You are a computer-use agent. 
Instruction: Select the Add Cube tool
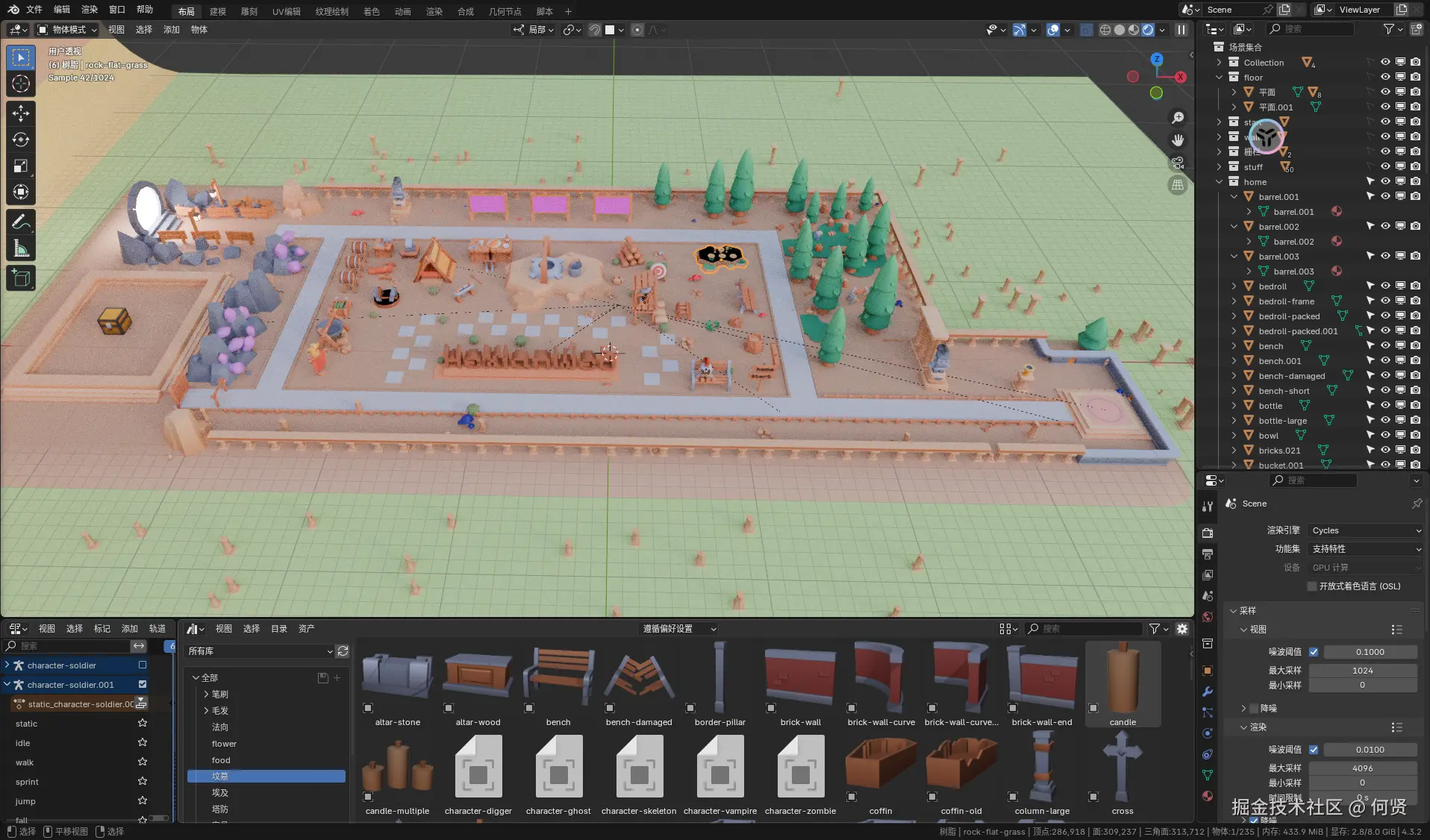[21, 278]
